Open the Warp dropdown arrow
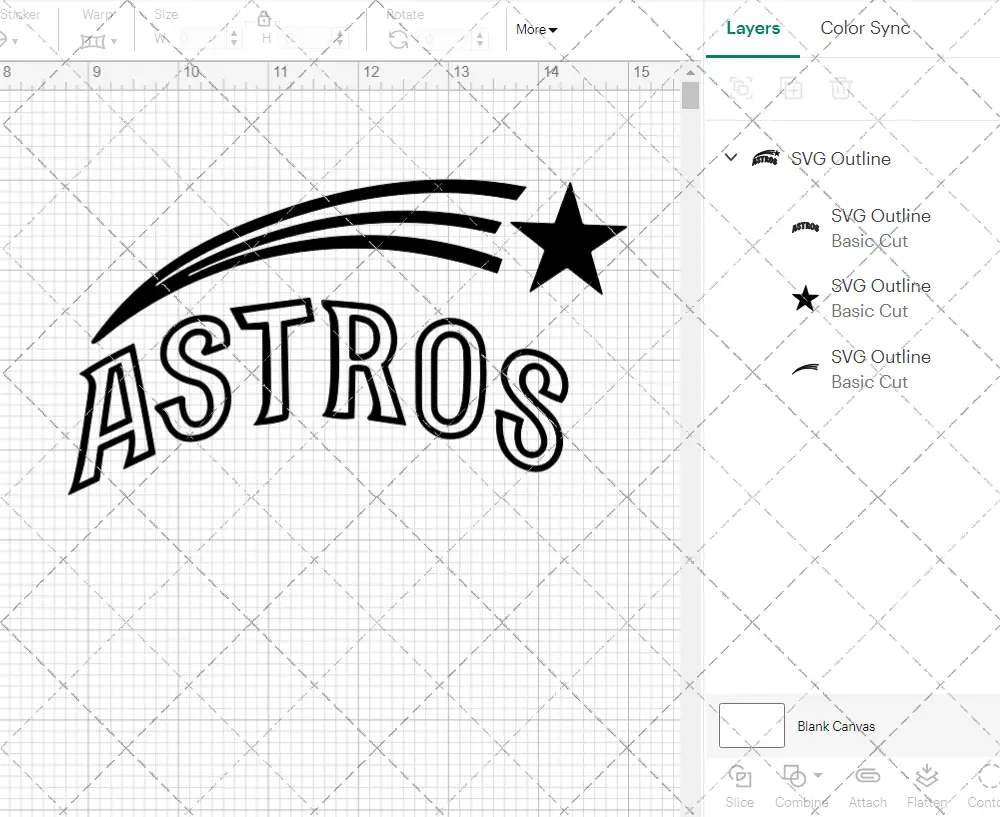This screenshot has height=817, width=1000. 114,41
